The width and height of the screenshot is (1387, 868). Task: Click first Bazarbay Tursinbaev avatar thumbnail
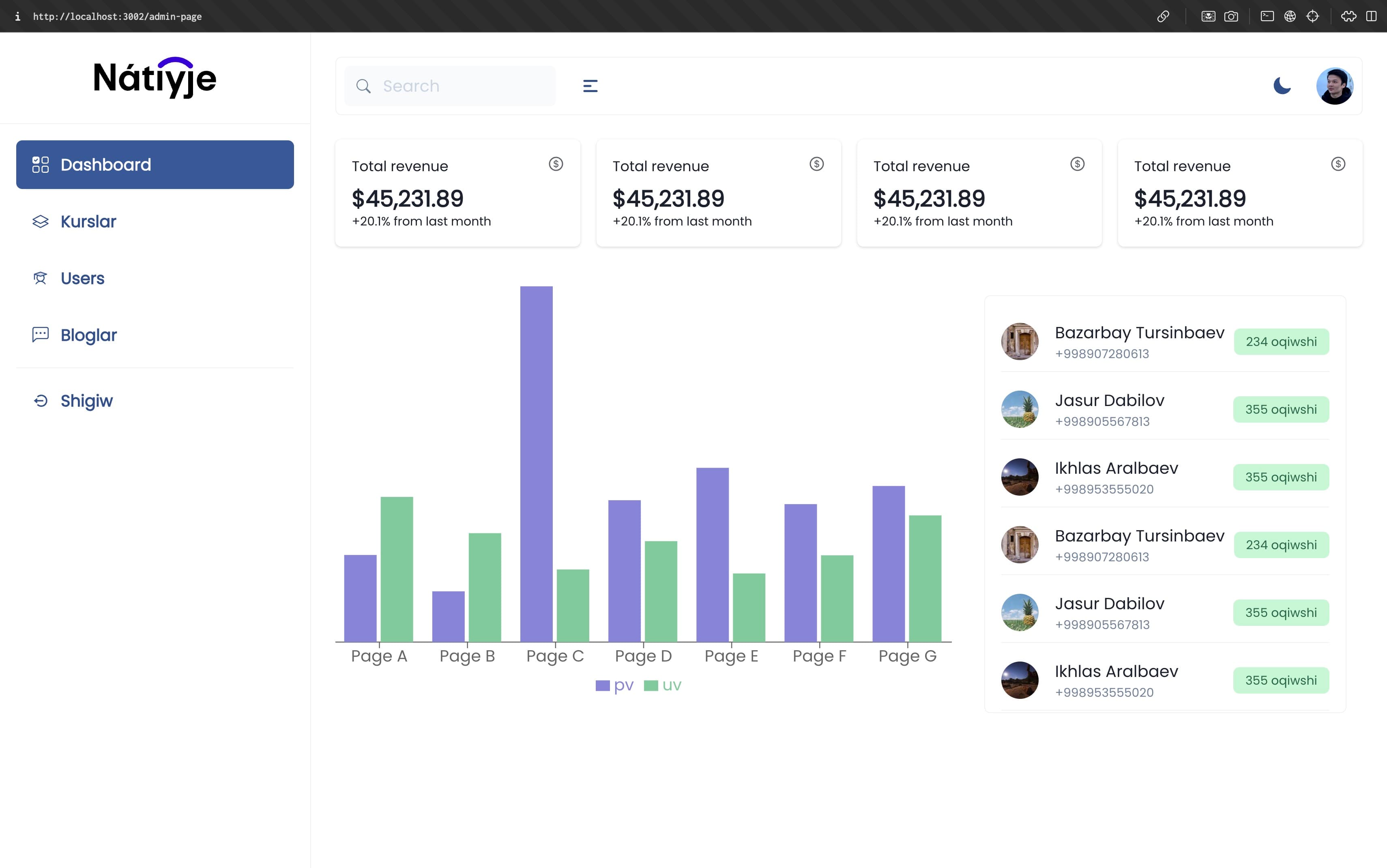1019,342
